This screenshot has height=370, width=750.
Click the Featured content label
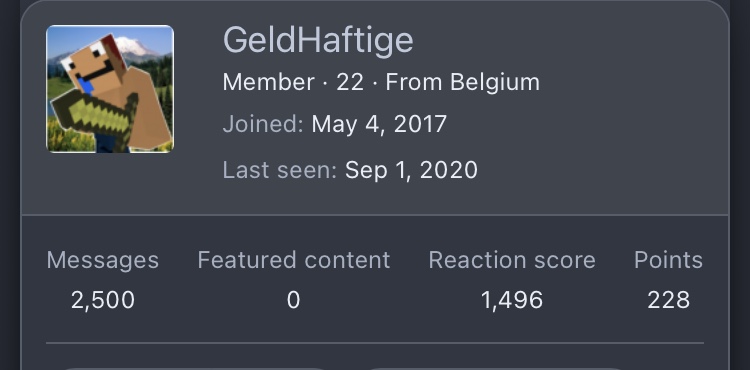pos(294,261)
